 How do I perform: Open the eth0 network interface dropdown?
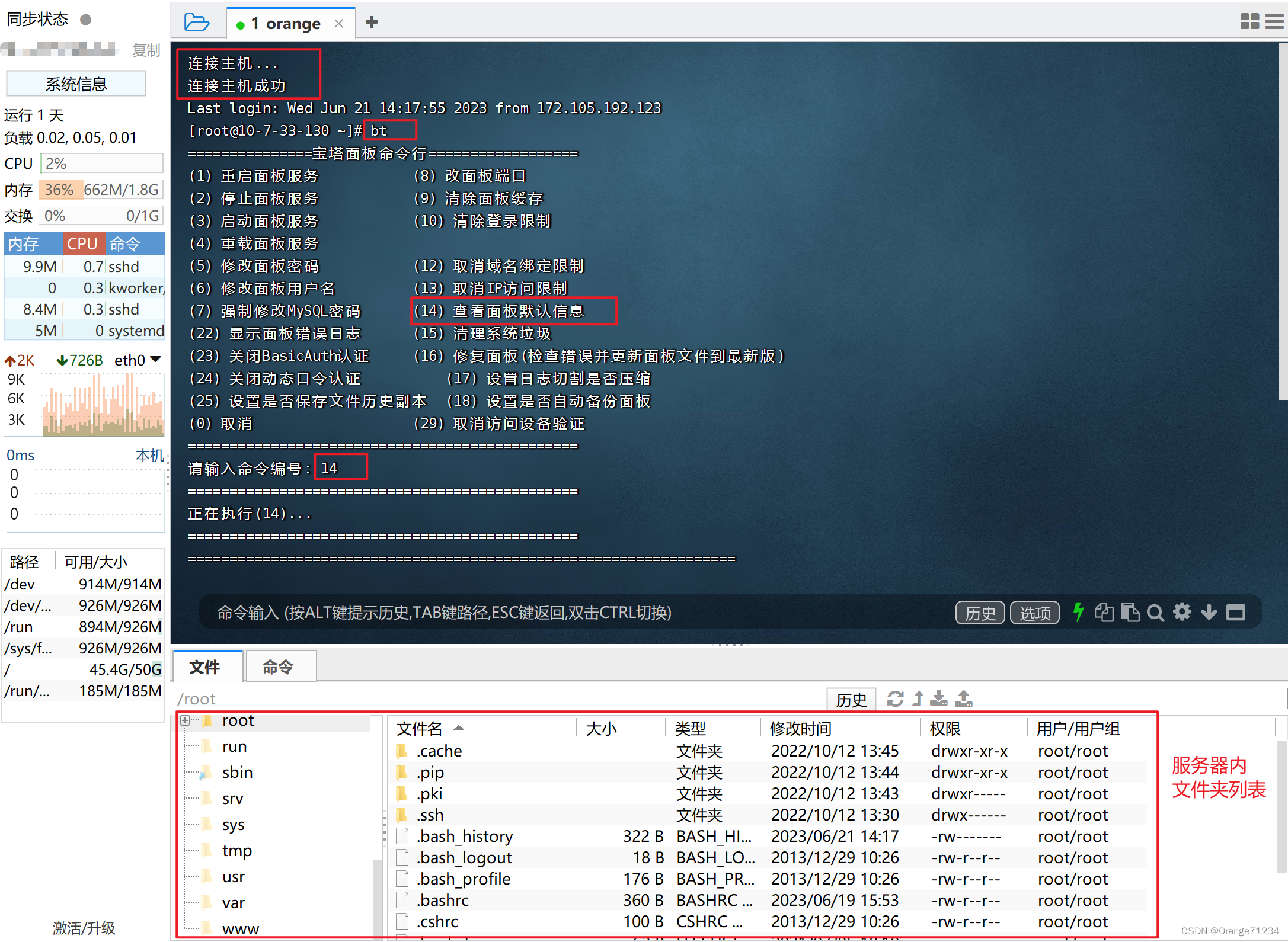[x=156, y=360]
